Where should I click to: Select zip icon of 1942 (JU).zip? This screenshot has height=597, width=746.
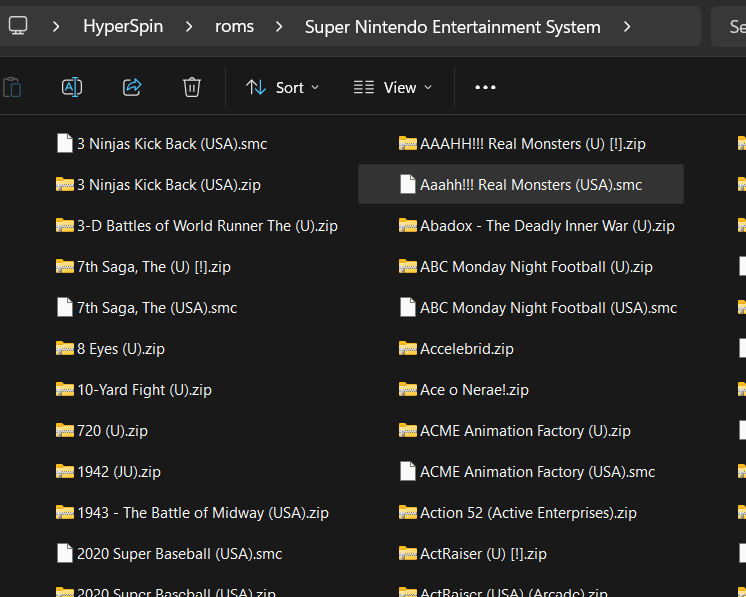click(x=65, y=471)
